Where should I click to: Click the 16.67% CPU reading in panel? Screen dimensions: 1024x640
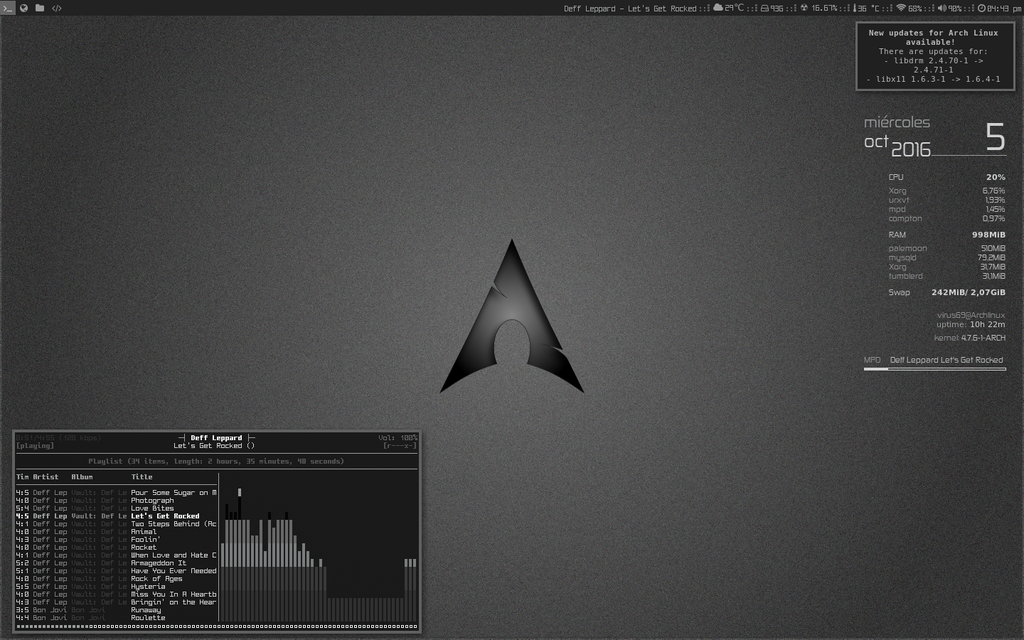[x=824, y=8]
